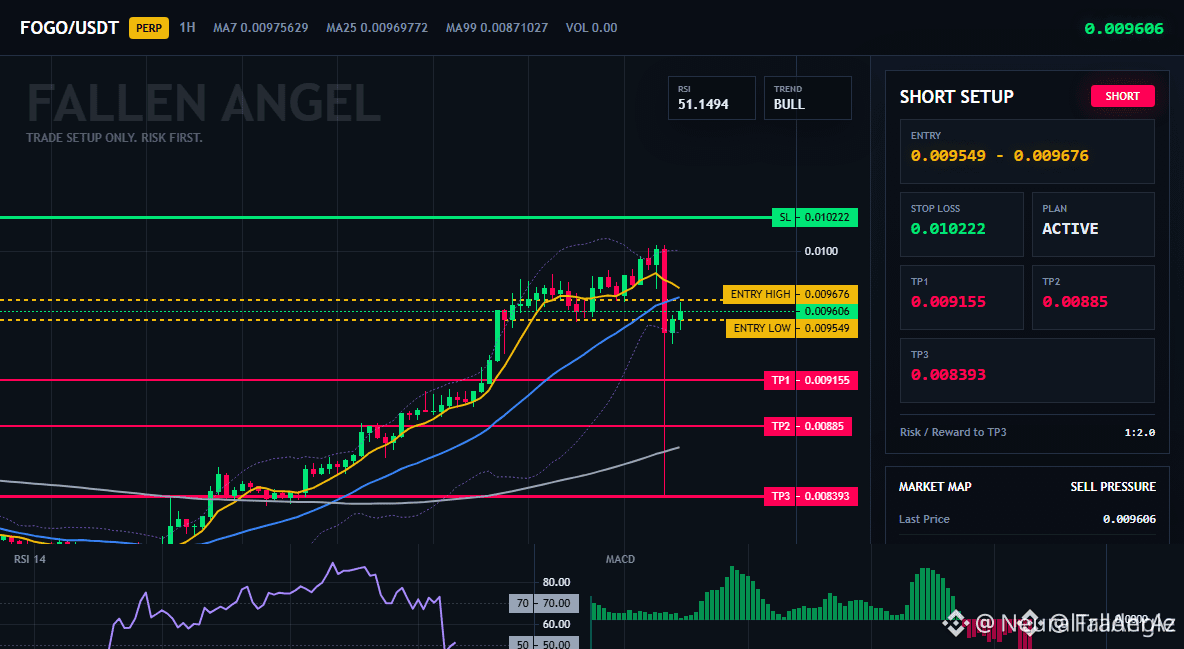1184x649 pixels.
Task: Click the TRADE SETUP ONLY. RISK FIRST. subtitle
Action: click(x=114, y=138)
